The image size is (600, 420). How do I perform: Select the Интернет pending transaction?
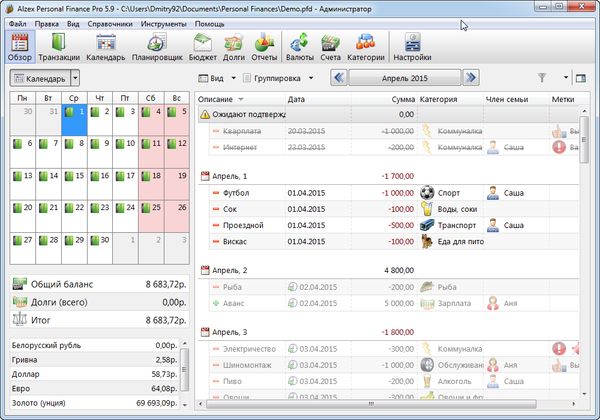[394, 147]
